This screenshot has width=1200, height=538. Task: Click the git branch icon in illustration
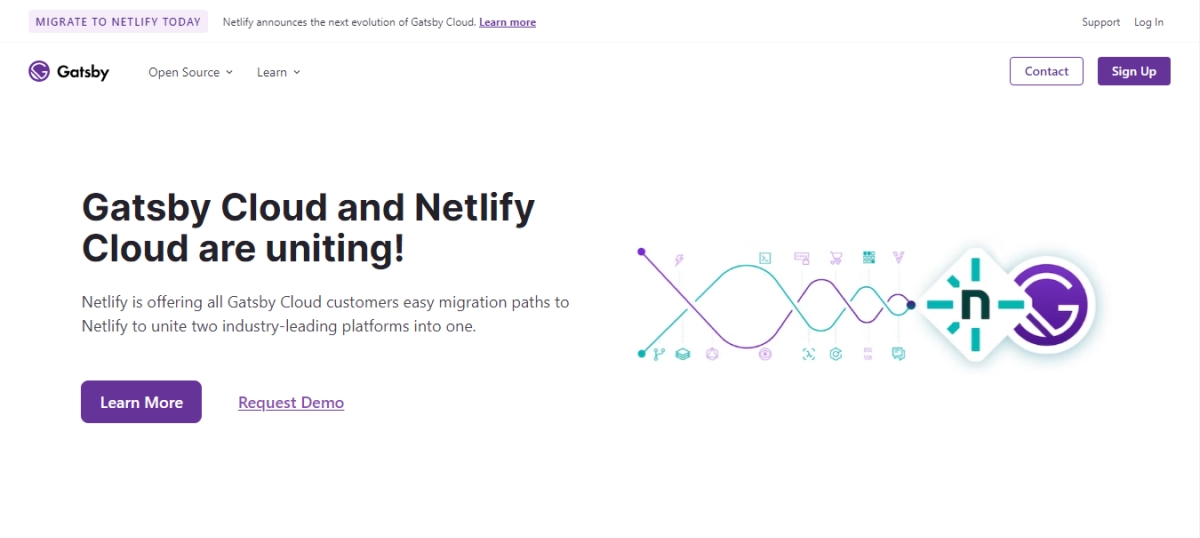click(x=658, y=354)
